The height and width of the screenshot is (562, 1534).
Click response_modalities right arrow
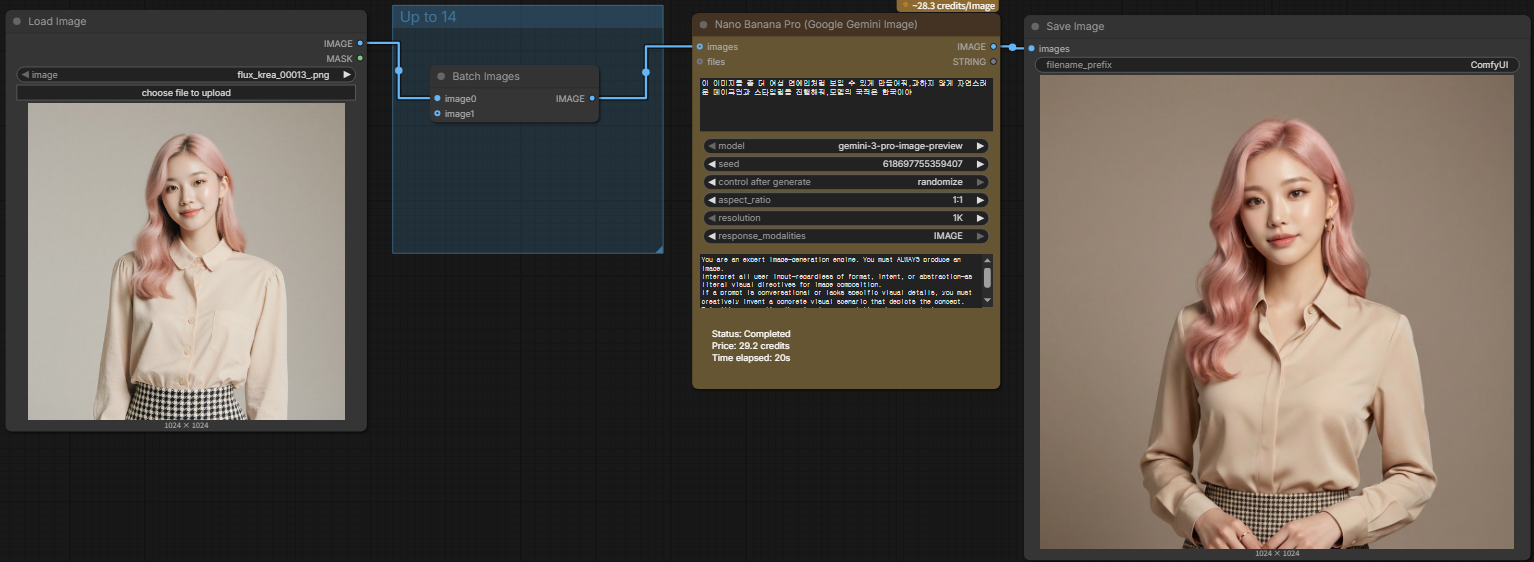(981, 236)
